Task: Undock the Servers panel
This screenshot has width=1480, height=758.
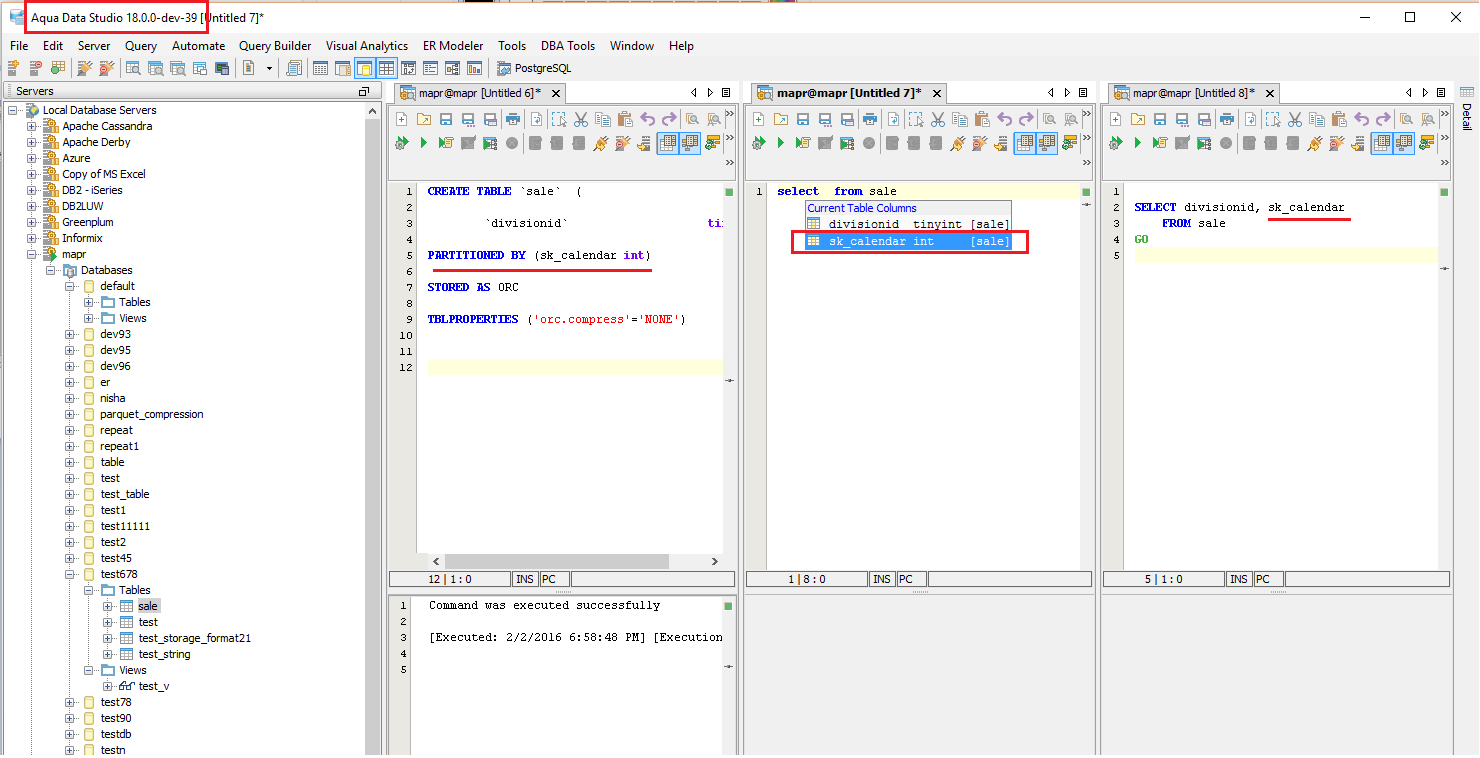Action: tap(364, 91)
